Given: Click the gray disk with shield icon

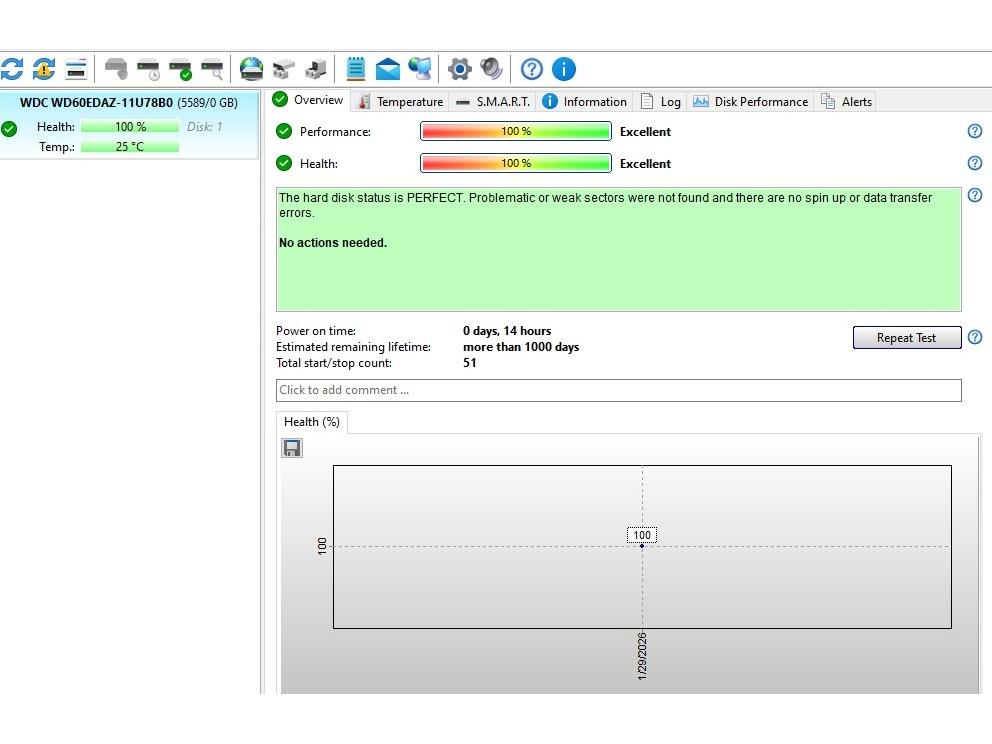Looking at the screenshot, I should point(116,69).
